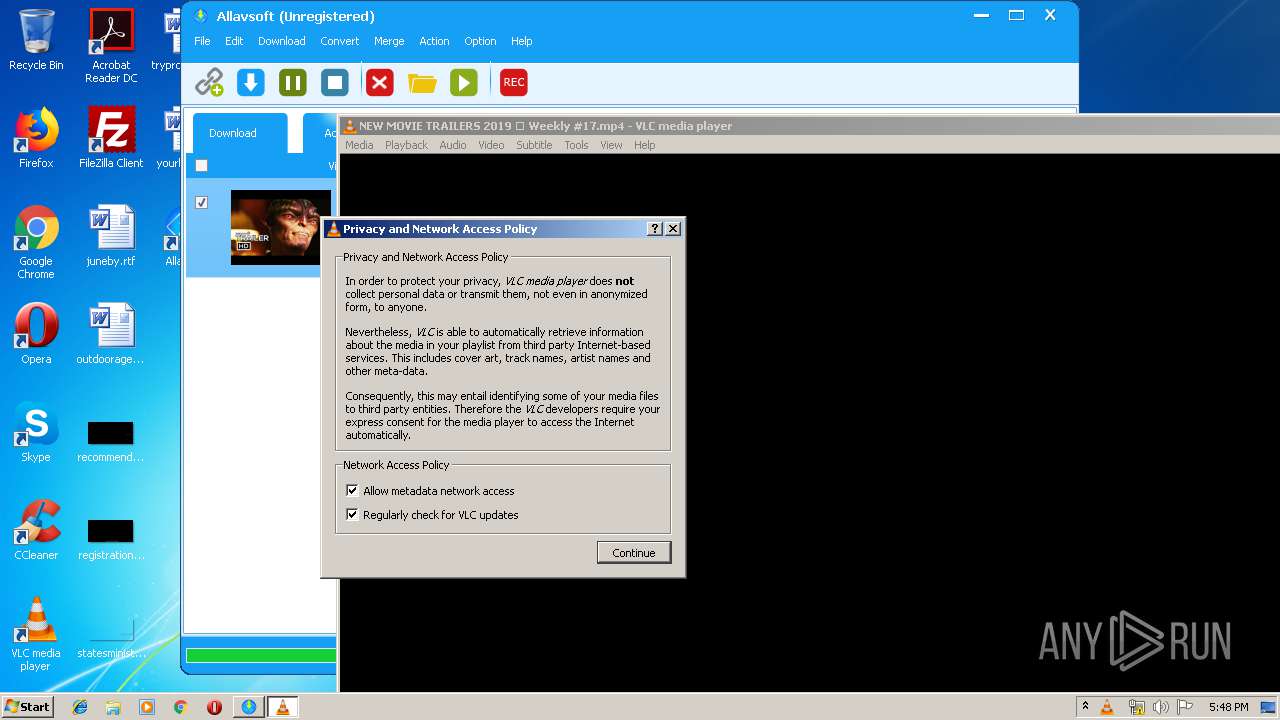The image size is (1280, 720).
Task: Uncheck Allow metadata network access
Action: pos(352,490)
